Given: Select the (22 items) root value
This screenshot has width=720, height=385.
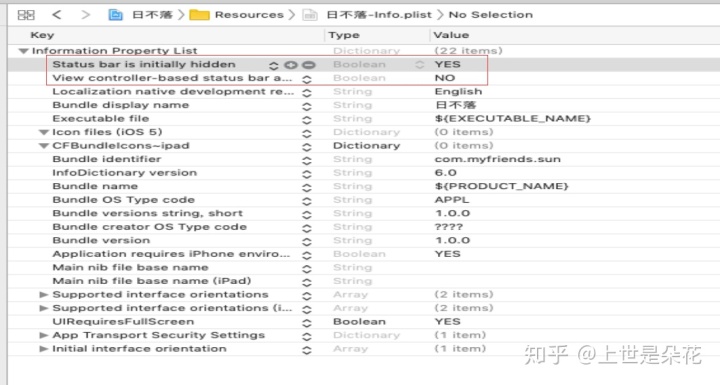Looking at the screenshot, I should click(468, 51).
